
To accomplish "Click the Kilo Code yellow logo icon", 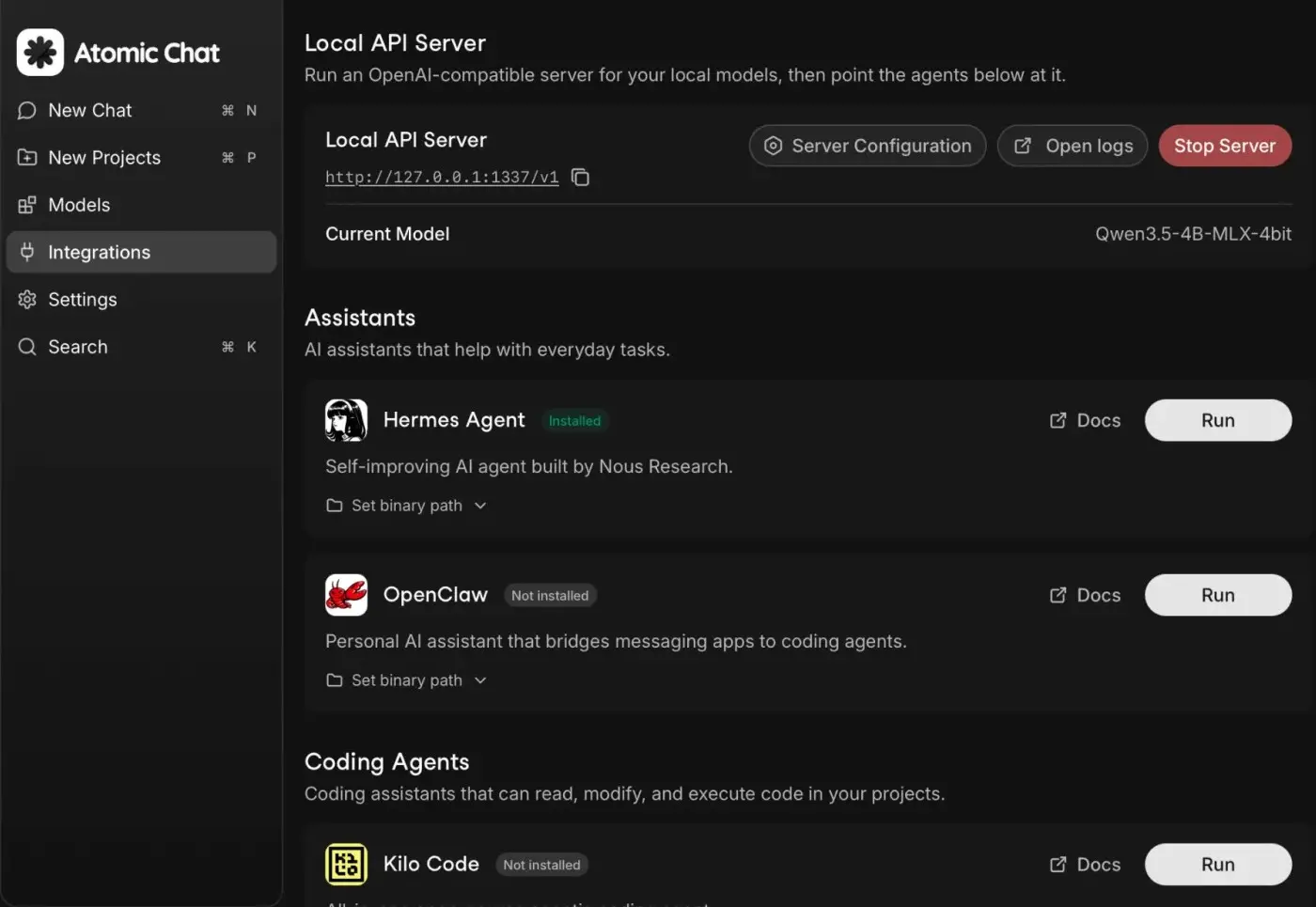I will click(x=346, y=865).
